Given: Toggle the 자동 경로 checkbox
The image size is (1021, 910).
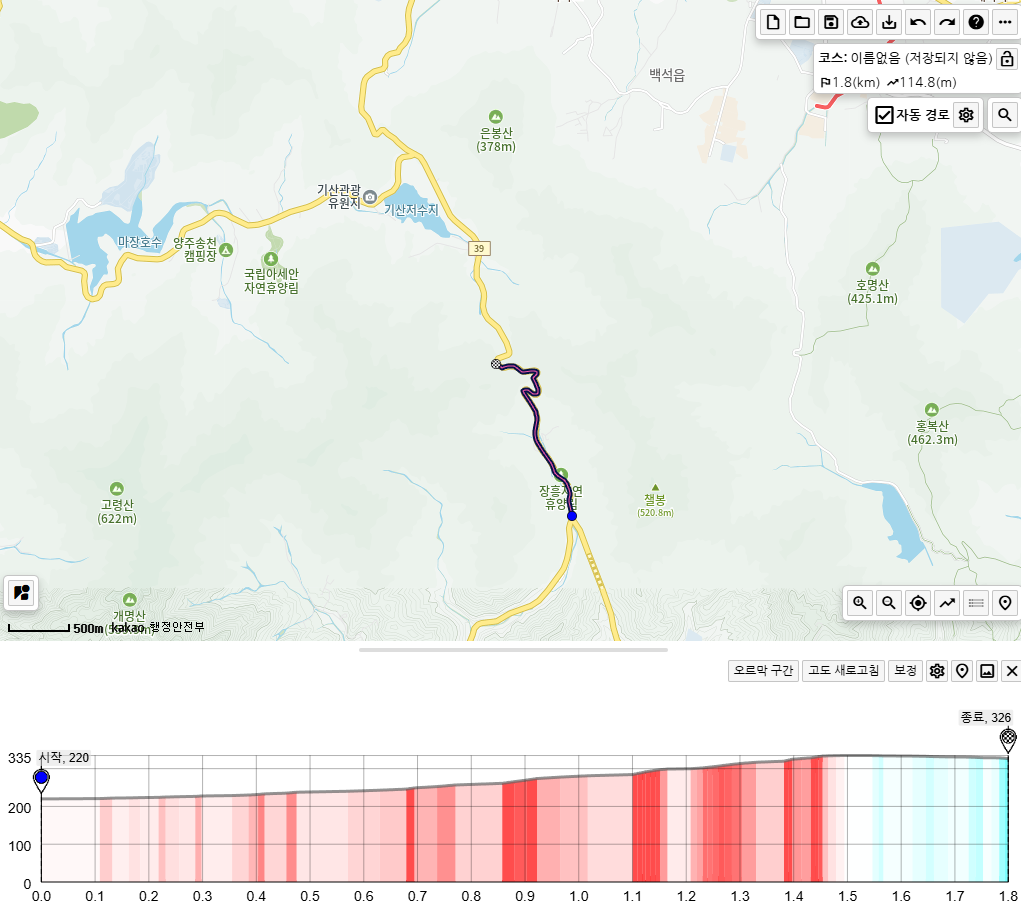Looking at the screenshot, I should point(884,115).
